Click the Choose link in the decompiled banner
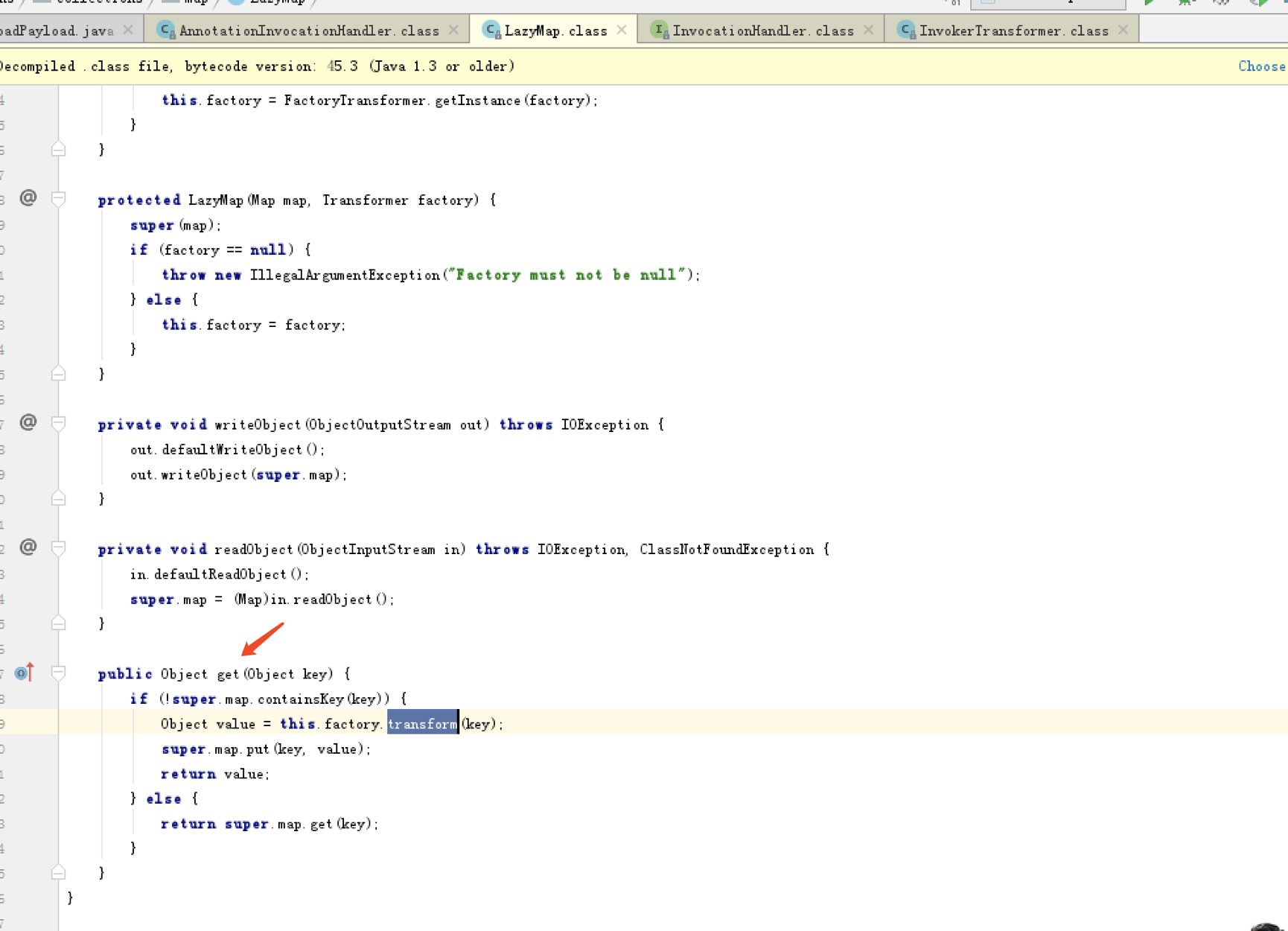 (1262, 66)
